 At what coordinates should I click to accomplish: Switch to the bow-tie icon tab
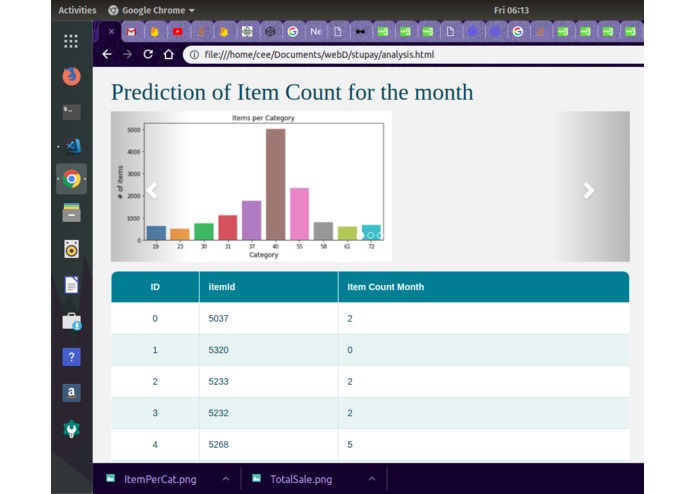click(x=360, y=31)
